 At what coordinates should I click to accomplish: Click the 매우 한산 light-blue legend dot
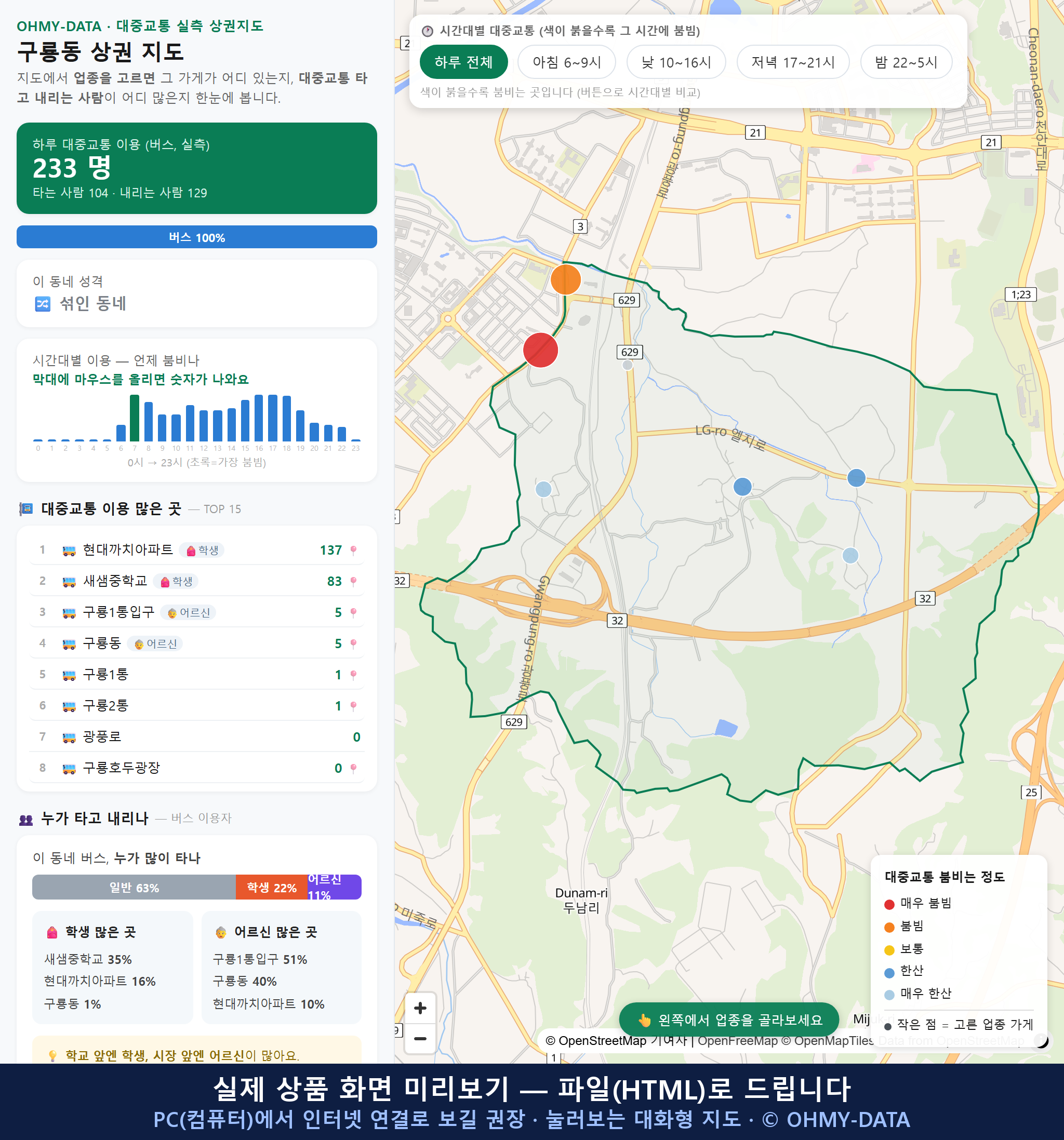pyautogui.click(x=889, y=995)
